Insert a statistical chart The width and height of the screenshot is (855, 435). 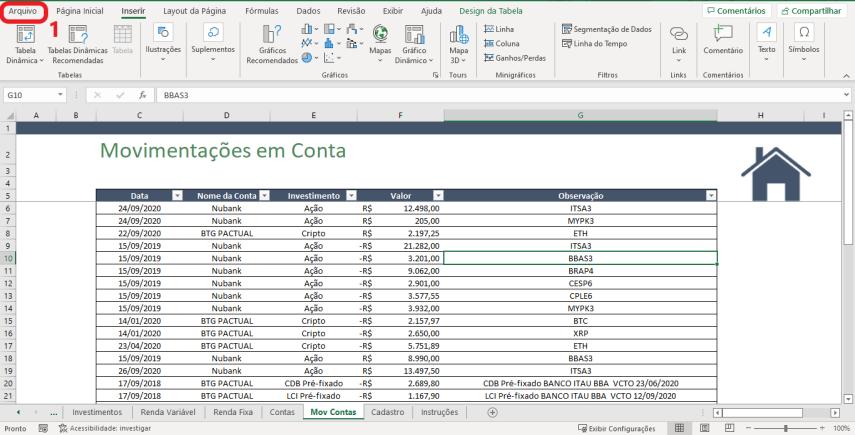[x=332, y=43]
